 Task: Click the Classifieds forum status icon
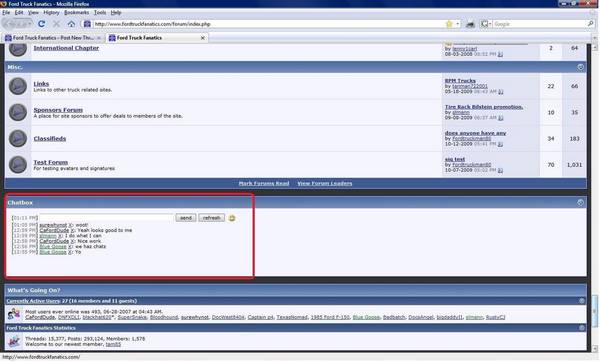[18, 138]
